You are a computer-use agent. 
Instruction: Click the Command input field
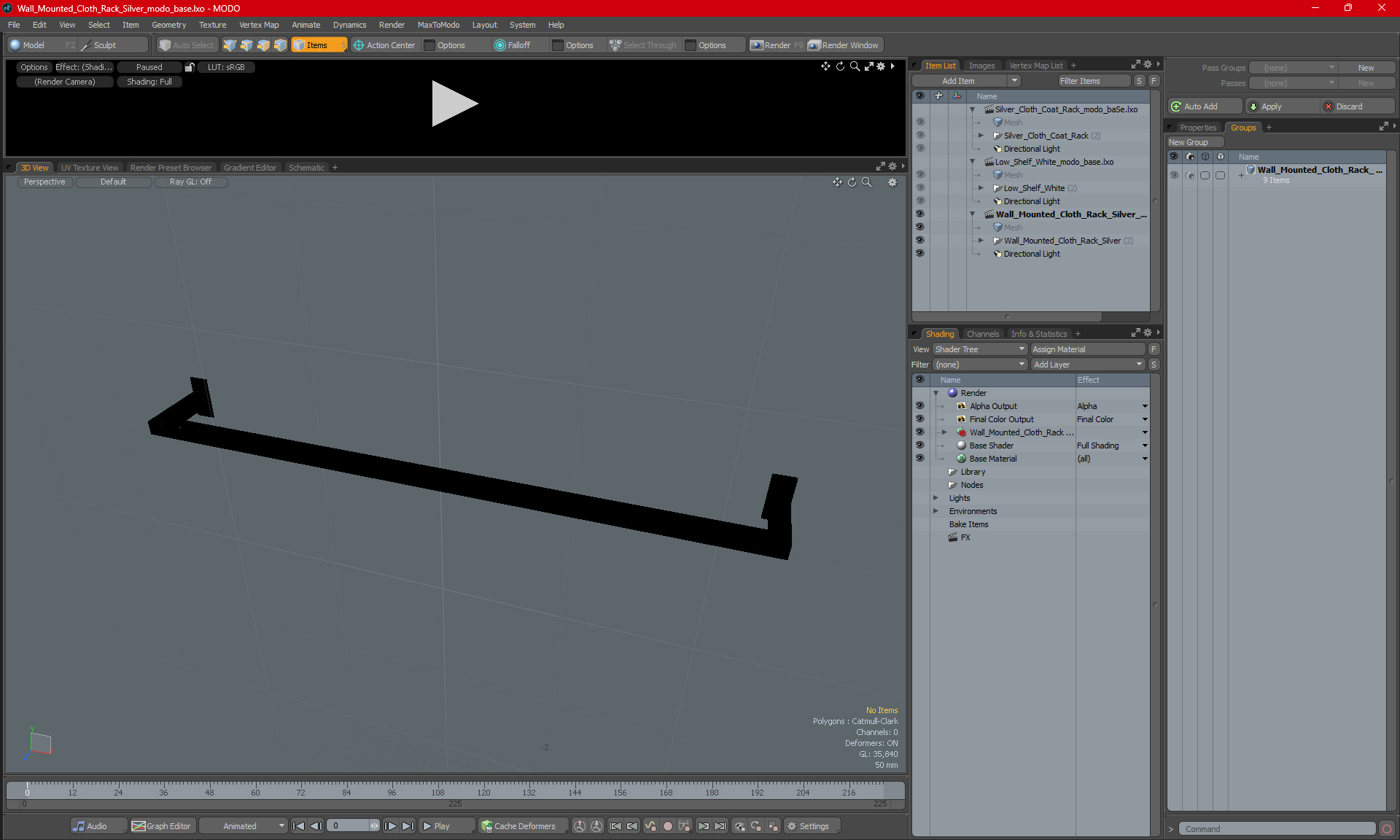click(x=1279, y=829)
